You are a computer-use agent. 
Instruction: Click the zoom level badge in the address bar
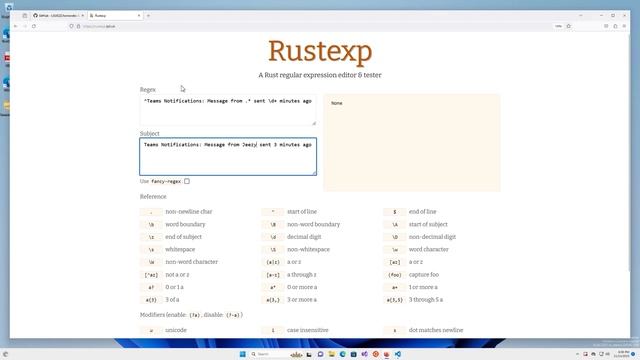pyautogui.click(x=558, y=26)
